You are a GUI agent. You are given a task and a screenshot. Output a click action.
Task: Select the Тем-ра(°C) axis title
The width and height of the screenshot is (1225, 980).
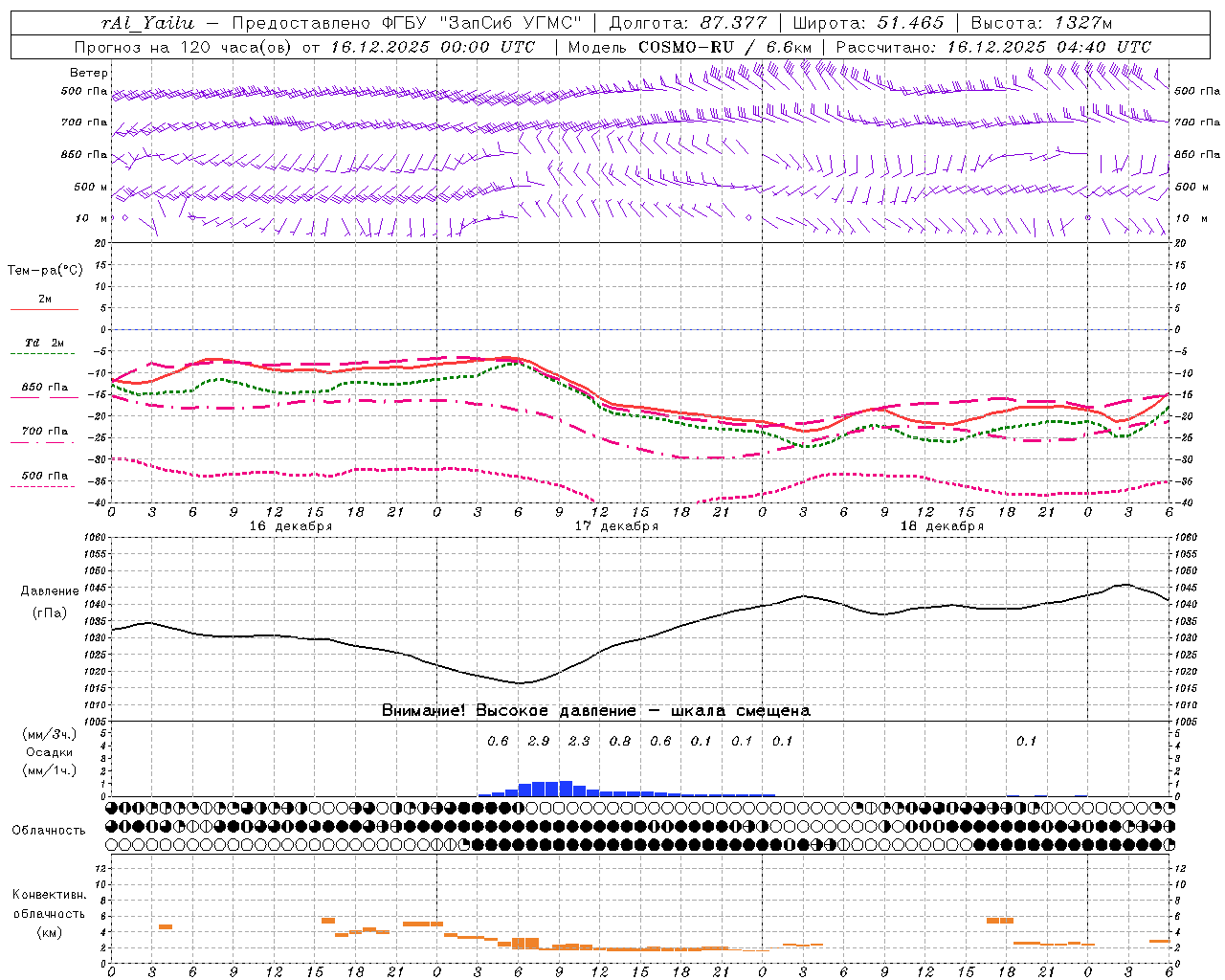pyautogui.click(x=45, y=270)
